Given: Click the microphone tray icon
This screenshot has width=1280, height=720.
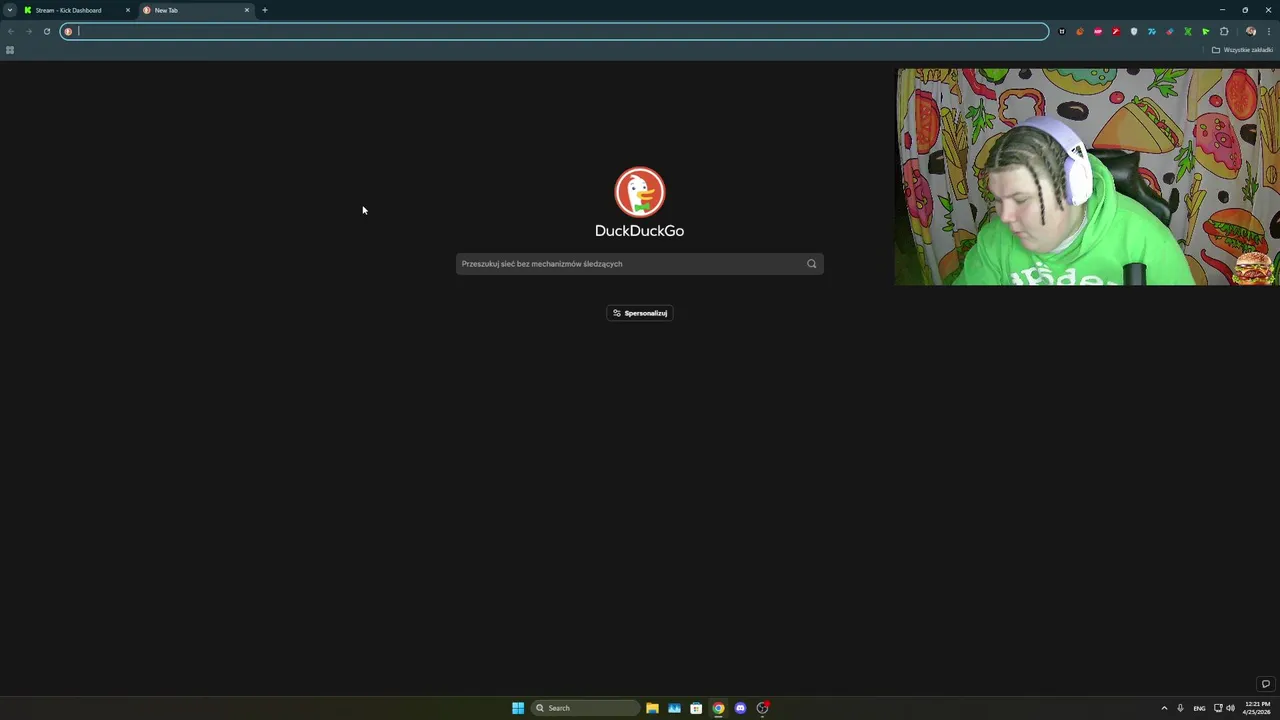Looking at the screenshot, I should tap(1180, 708).
